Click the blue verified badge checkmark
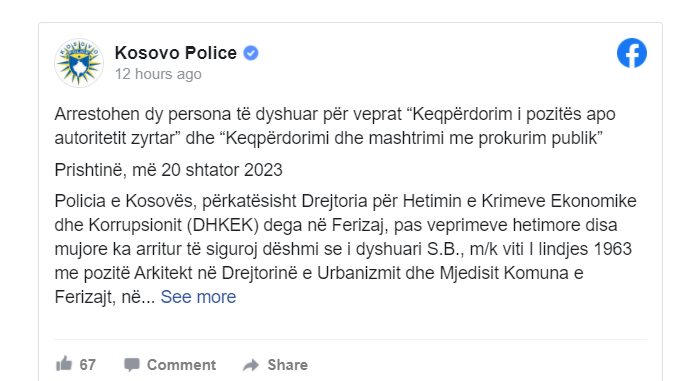 point(251,53)
